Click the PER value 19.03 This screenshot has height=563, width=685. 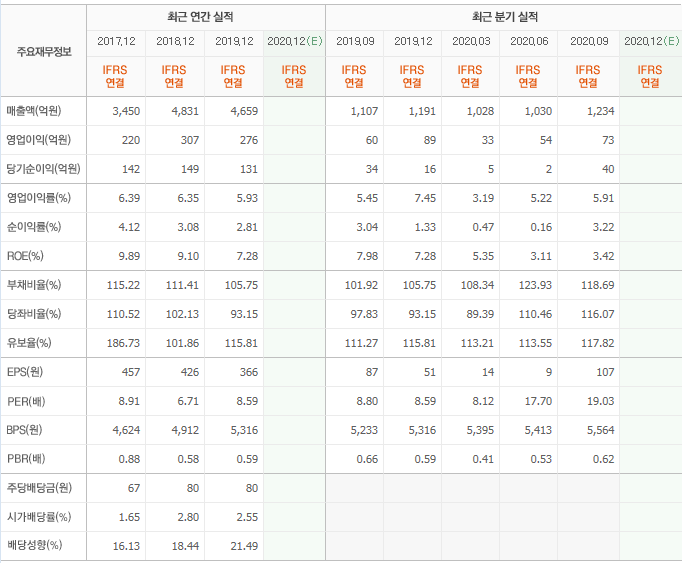(x=601, y=401)
